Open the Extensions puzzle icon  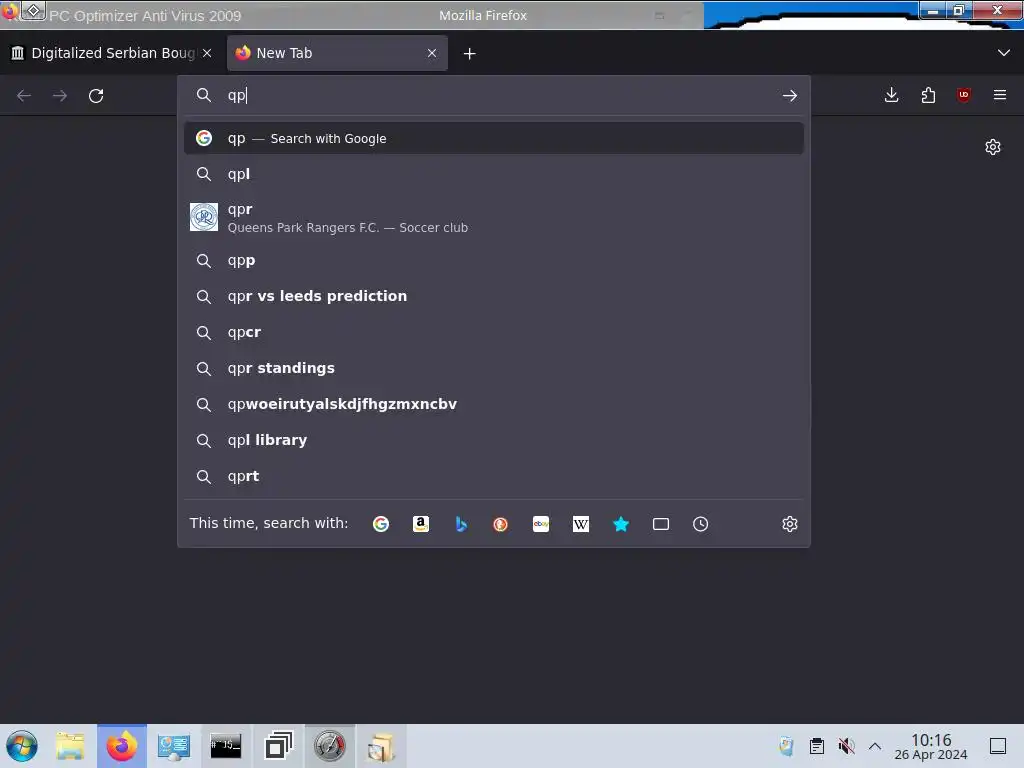coord(928,95)
